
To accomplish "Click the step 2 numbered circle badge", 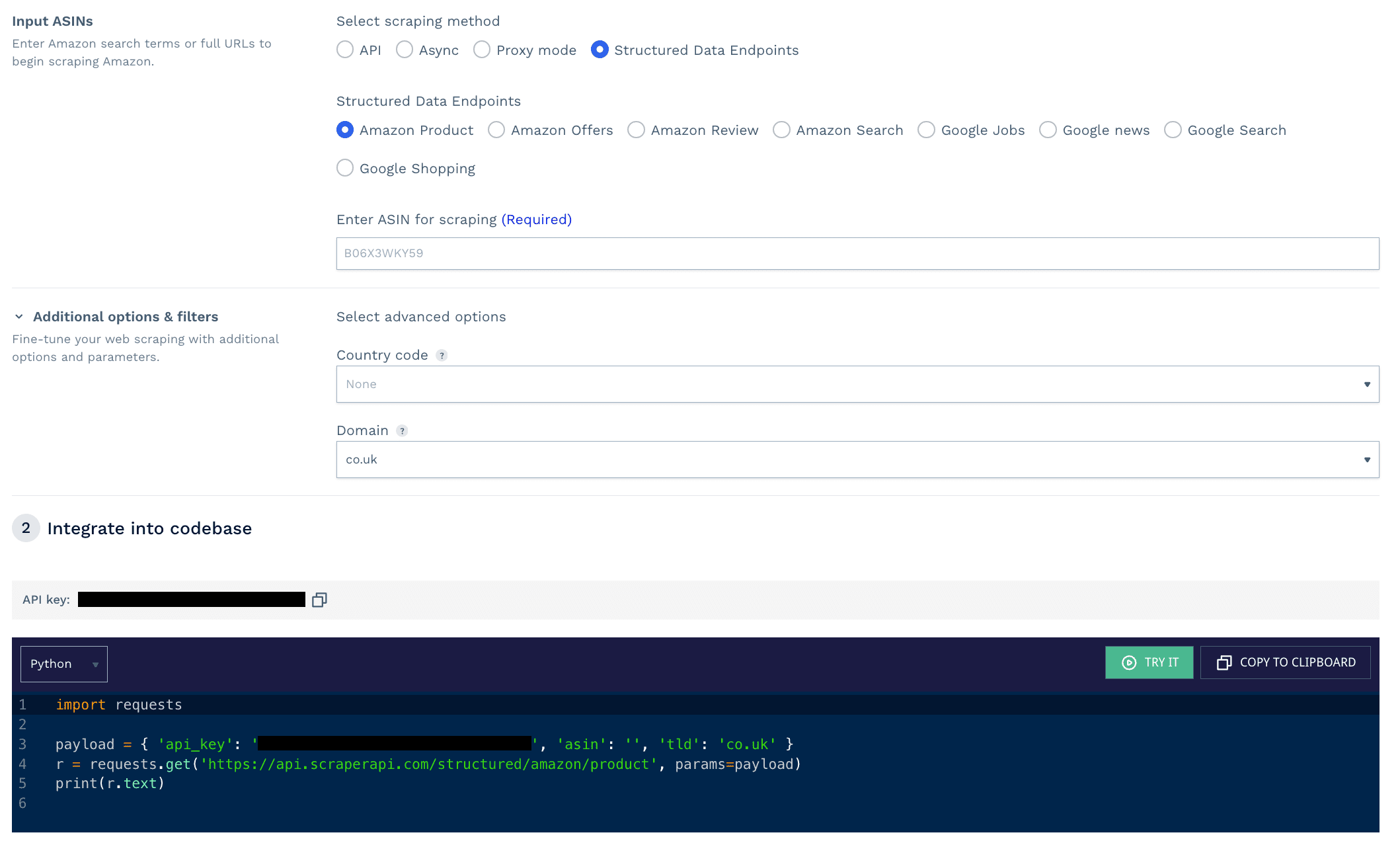I will (x=26, y=528).
